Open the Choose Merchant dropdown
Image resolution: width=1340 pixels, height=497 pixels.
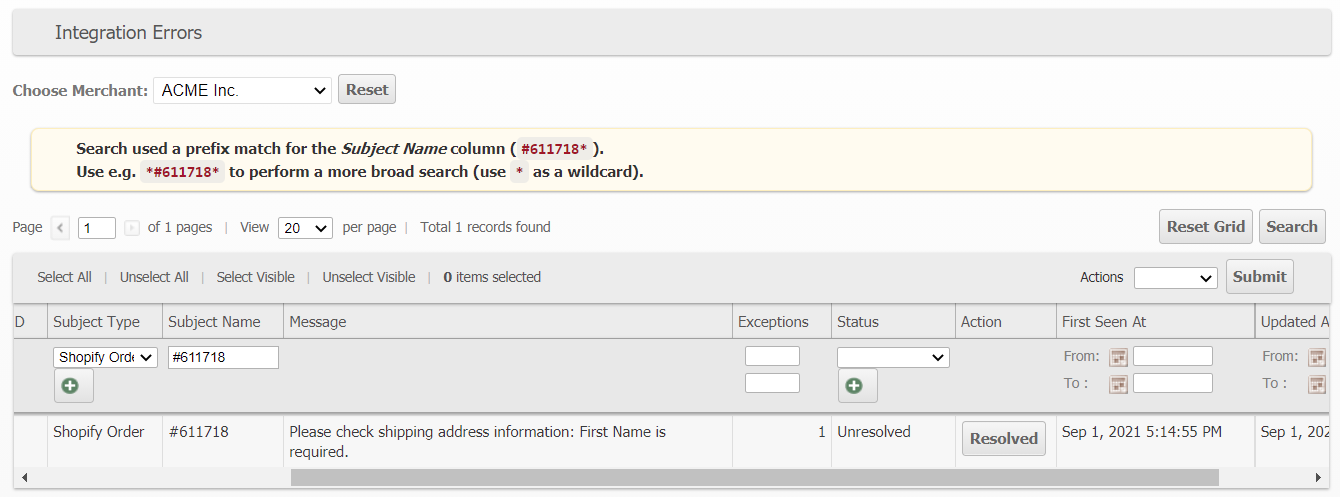pyautogui.click(x=243, y=90)
